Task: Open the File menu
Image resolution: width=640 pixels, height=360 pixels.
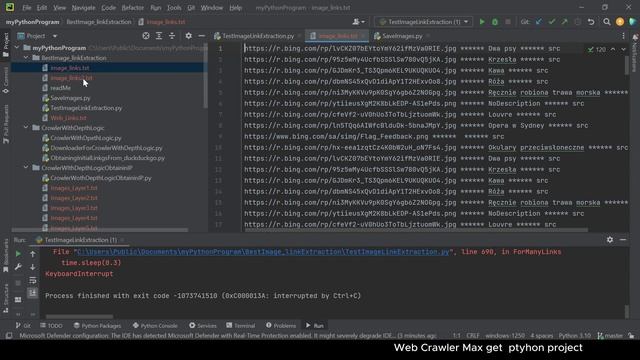Action: (x=27, y=8)
